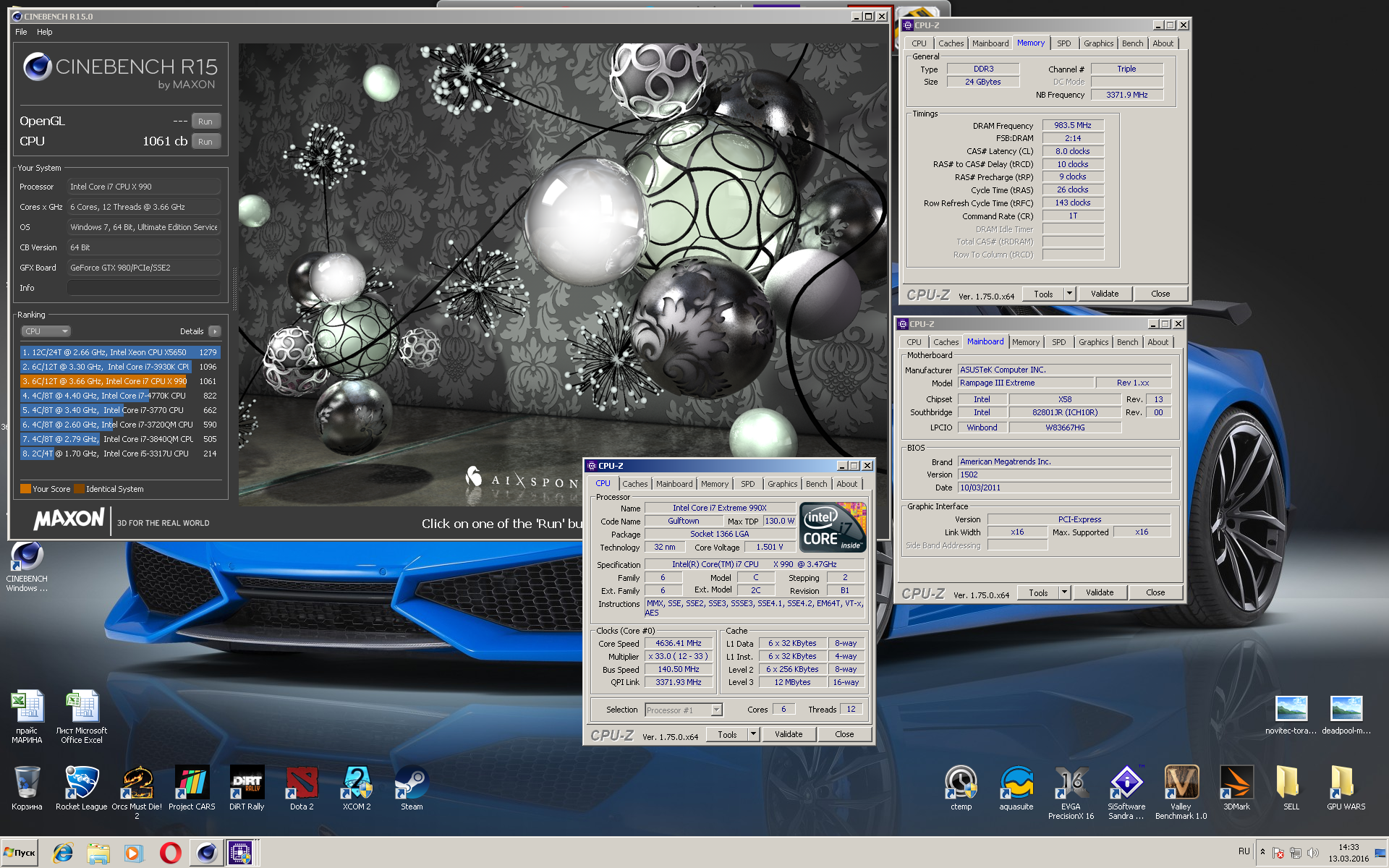
Task: Switch to Graphics tab in Mainboard CPU-Z window
Action: [x=1093, y=342]
